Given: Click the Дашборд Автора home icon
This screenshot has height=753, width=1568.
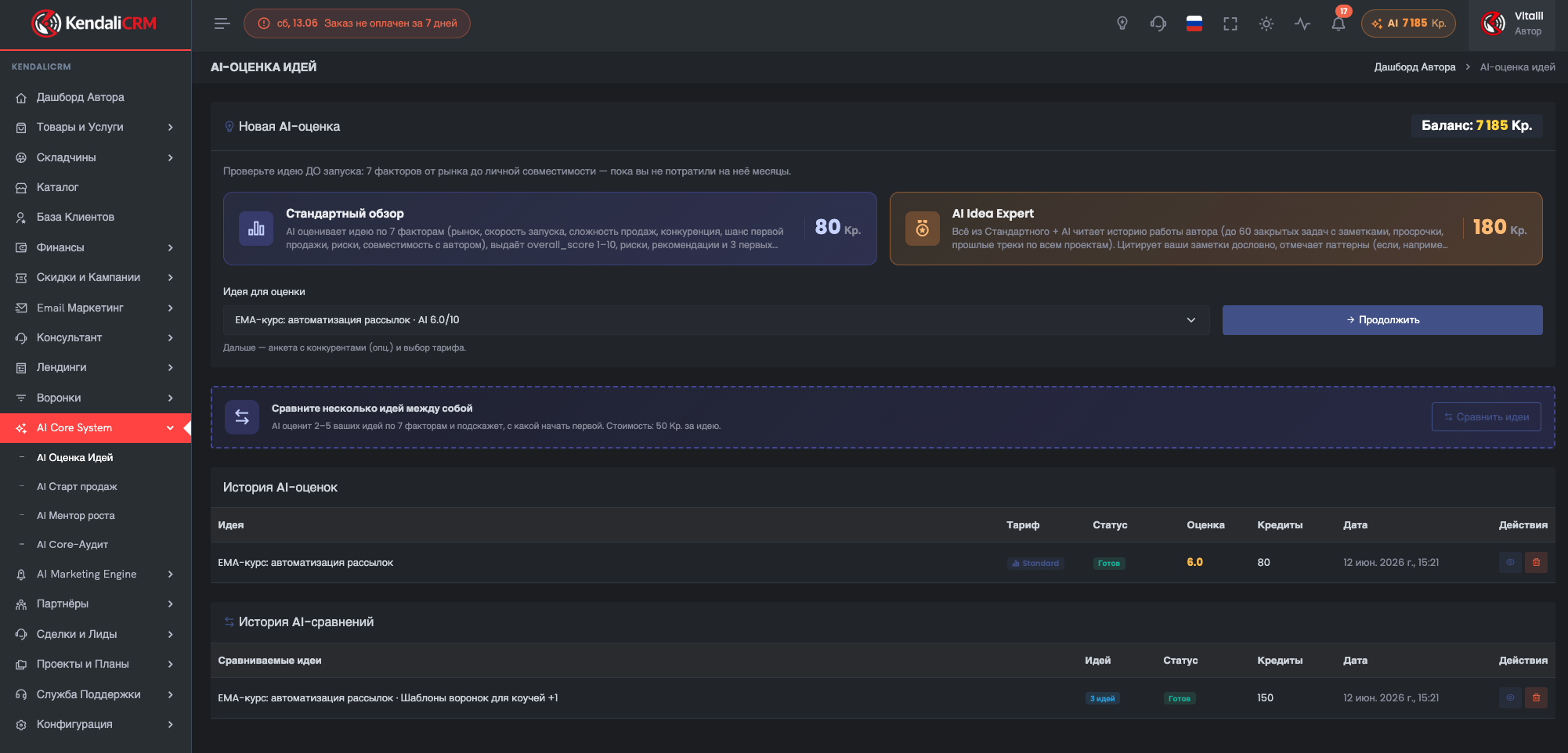Looking at the screenshot, I should pyautogui.click(x=21, y=98).
